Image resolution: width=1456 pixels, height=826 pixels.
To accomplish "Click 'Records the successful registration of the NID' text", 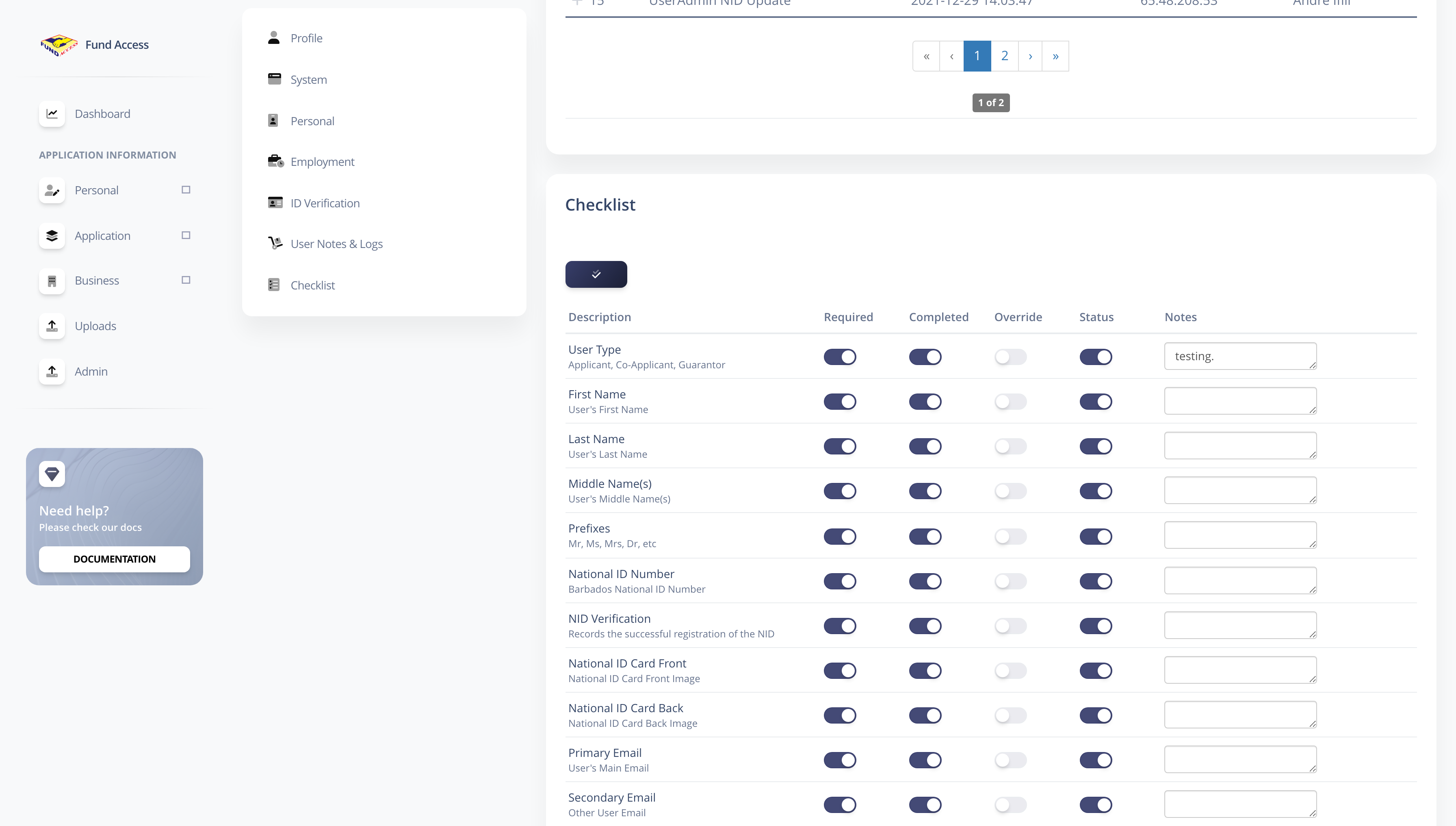I will (x=671, y=634).
